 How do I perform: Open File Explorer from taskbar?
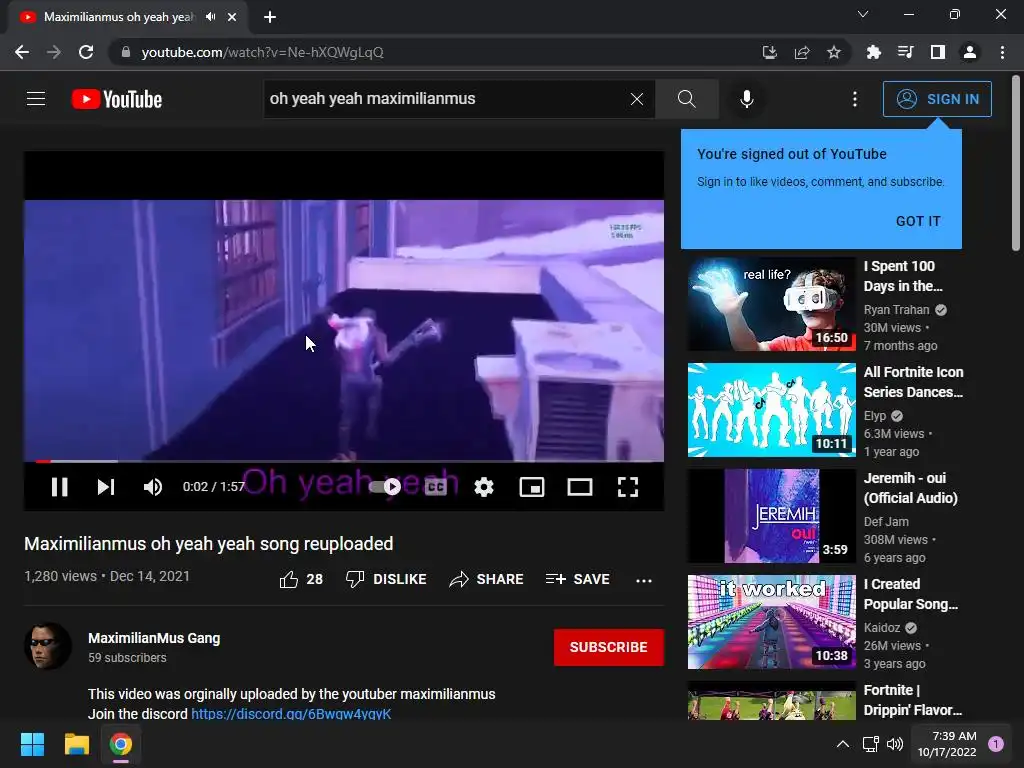pos(76,744)
